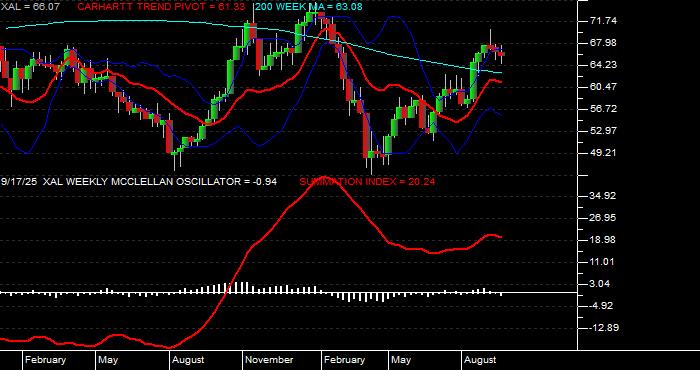Image resolution: width=700 pixels, height=370 pixels.
Task: Click the 49.21 price axis value
Action: coord(604,153)
